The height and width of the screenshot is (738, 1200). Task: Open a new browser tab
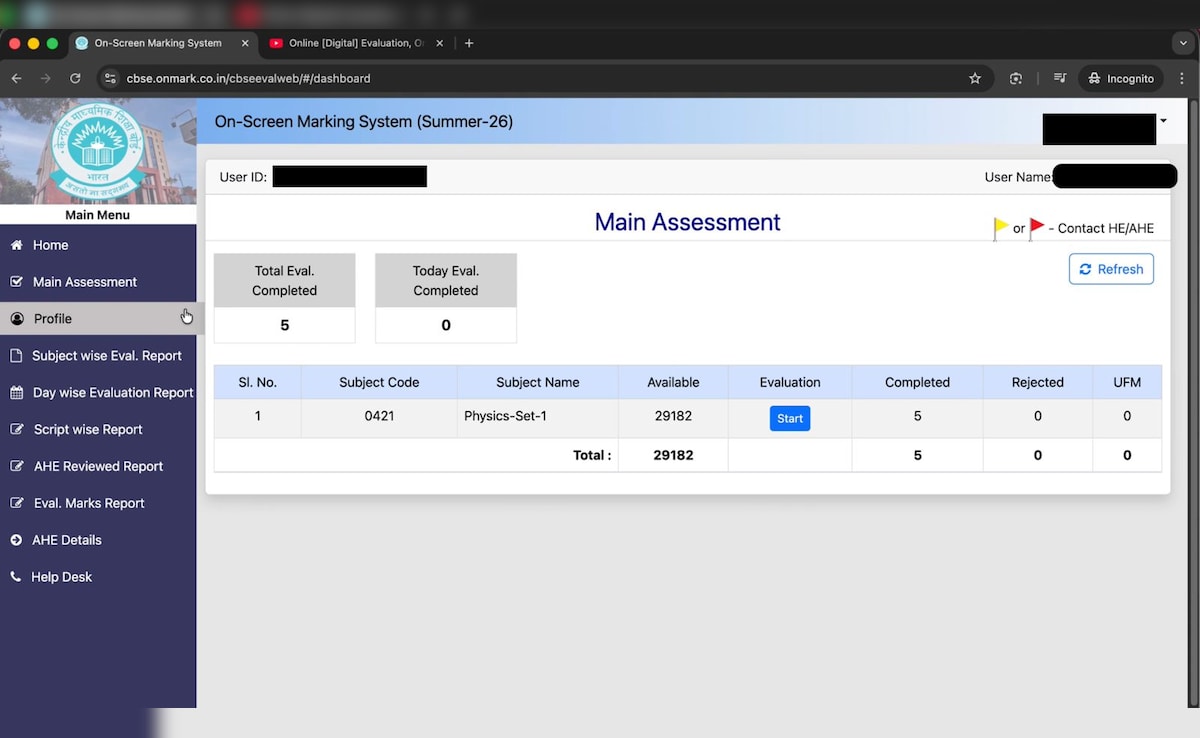click(469, 43)
